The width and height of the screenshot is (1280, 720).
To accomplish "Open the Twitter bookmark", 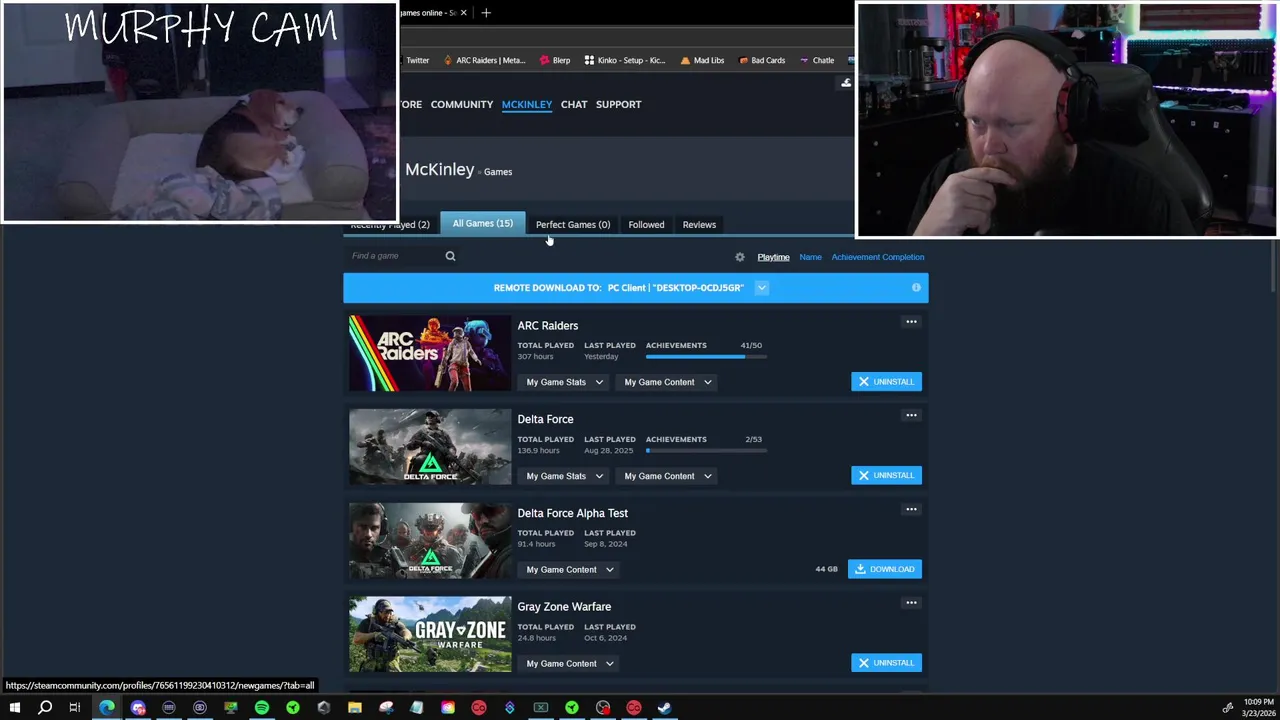I will (416, 60).
